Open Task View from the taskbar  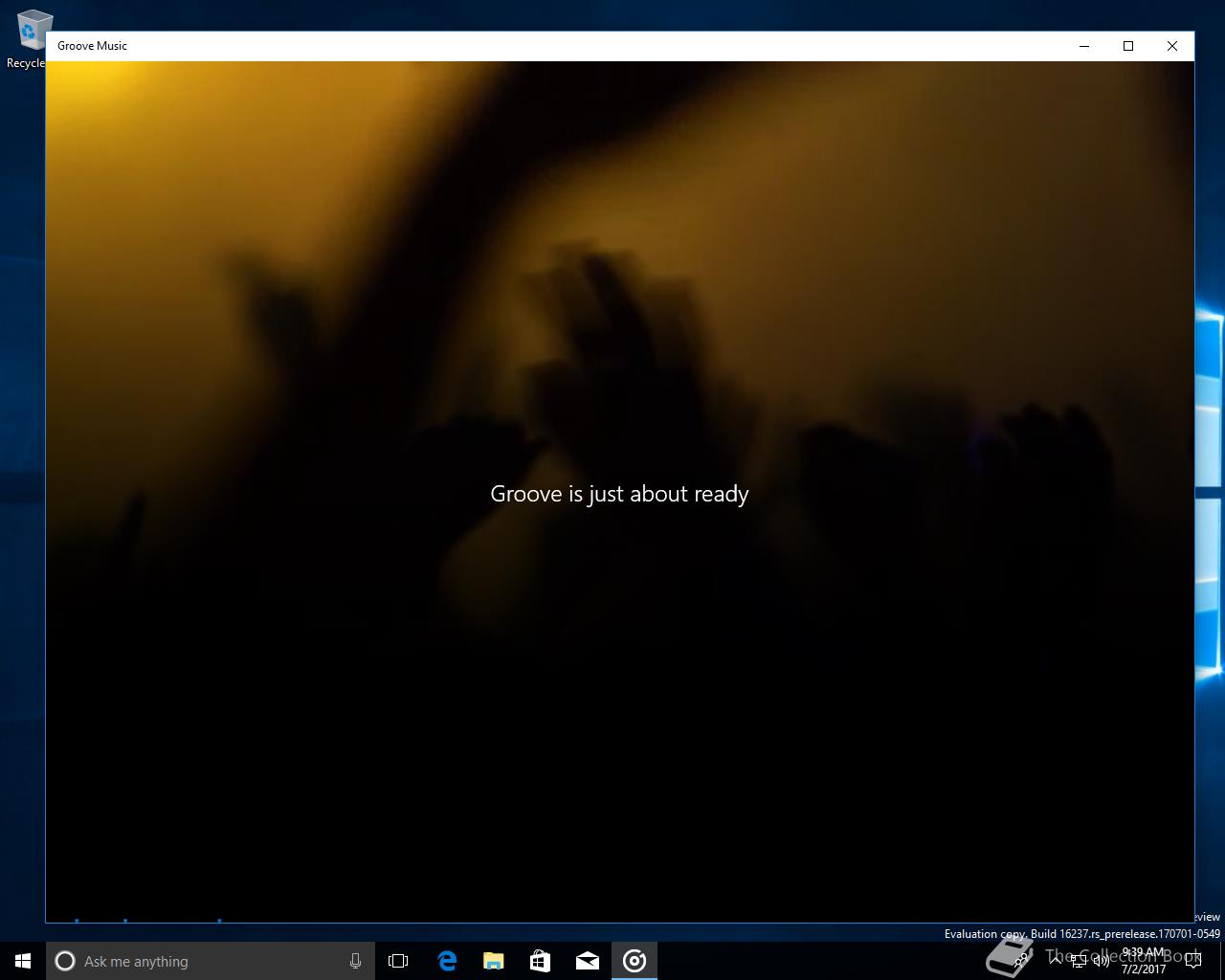coord(398,961)
